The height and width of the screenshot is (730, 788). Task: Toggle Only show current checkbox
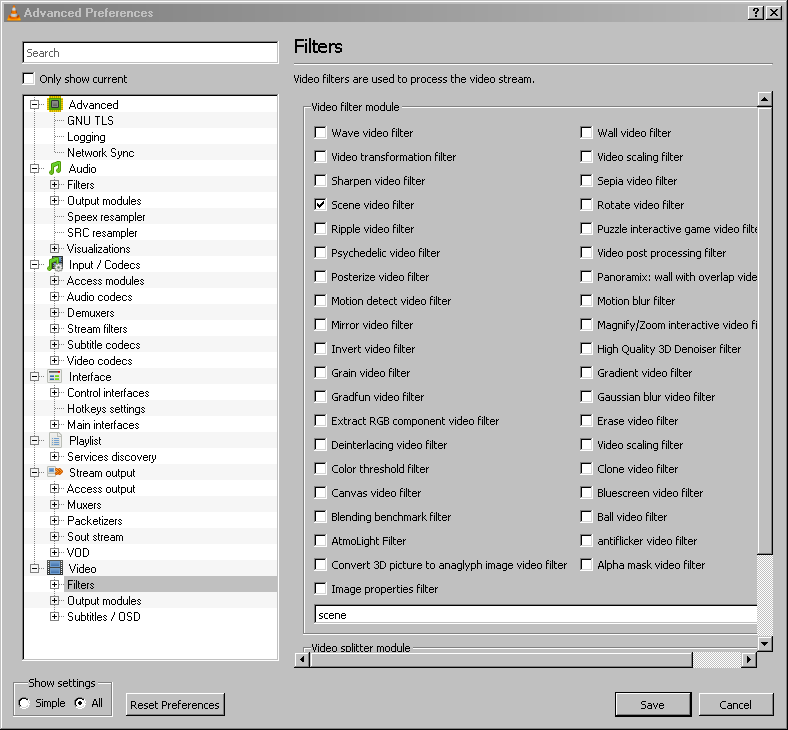29,79
